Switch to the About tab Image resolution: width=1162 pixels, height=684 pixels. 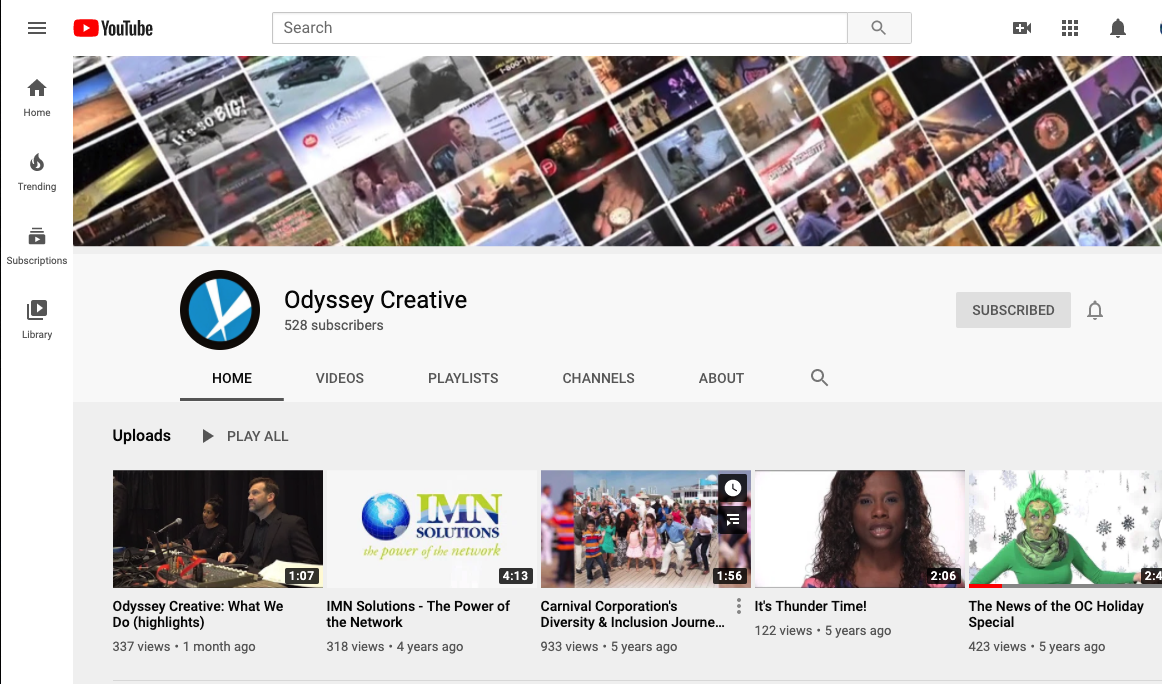pyautogui.click(x=721, y=378)
